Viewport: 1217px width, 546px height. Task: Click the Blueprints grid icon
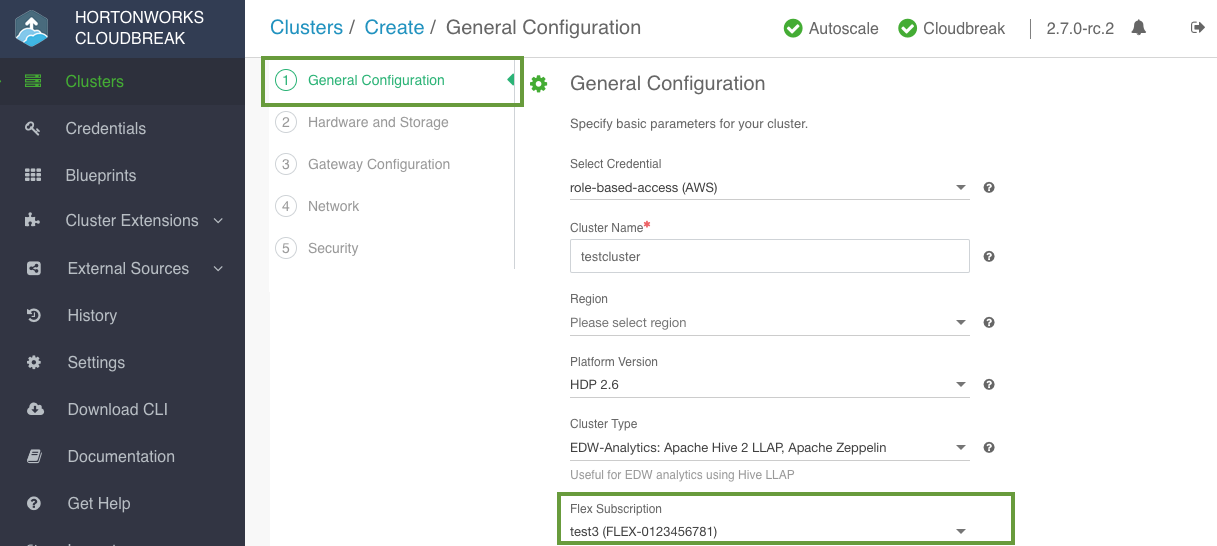(33, 175)
